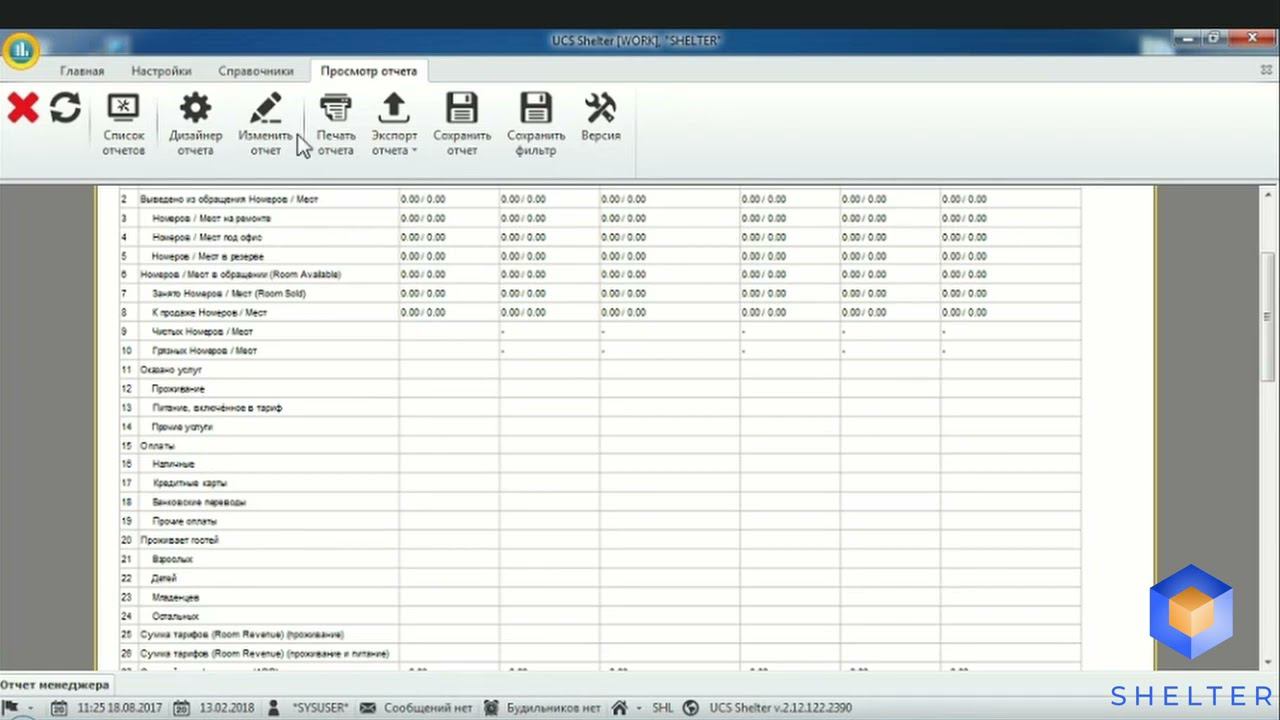Select row 'Номеров / Мест в обращении (Room Available)'
1280x720 pixels.
600,275
